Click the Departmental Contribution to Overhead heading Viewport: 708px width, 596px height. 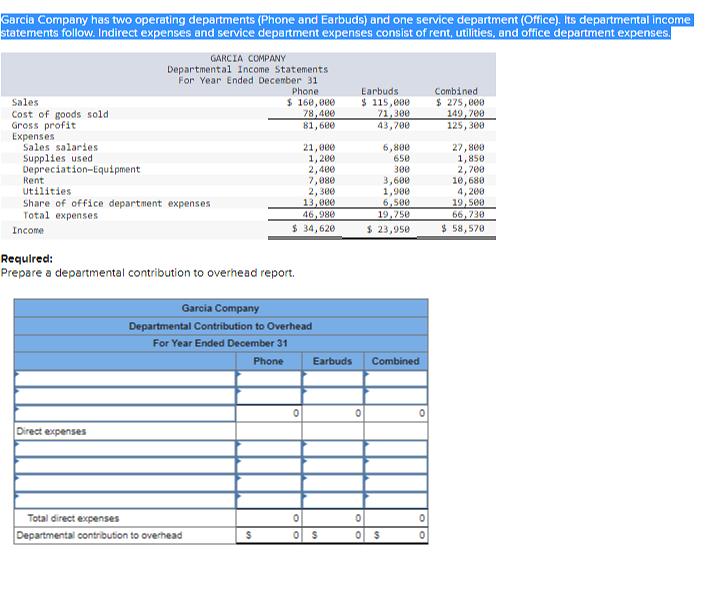pos(220,326)
